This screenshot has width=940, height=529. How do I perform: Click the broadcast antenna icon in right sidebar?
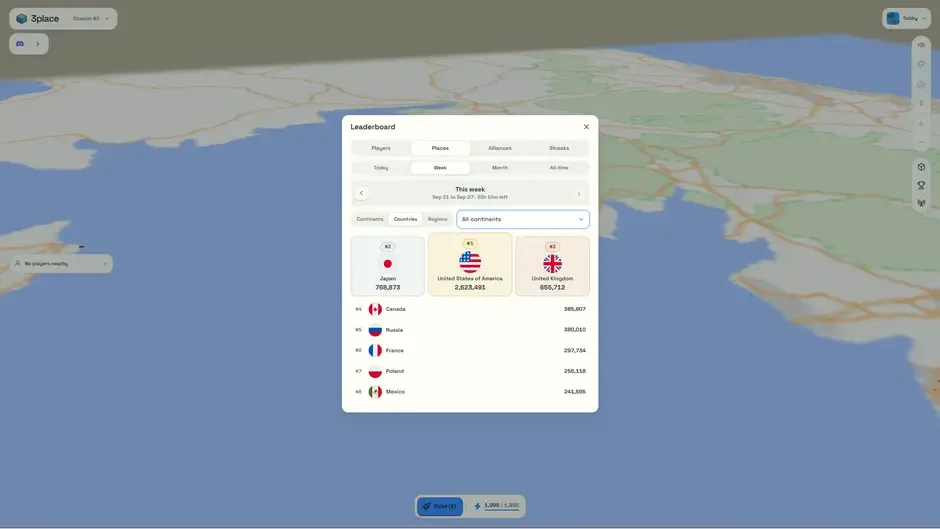pyautogui.click(x=921, y=203)
